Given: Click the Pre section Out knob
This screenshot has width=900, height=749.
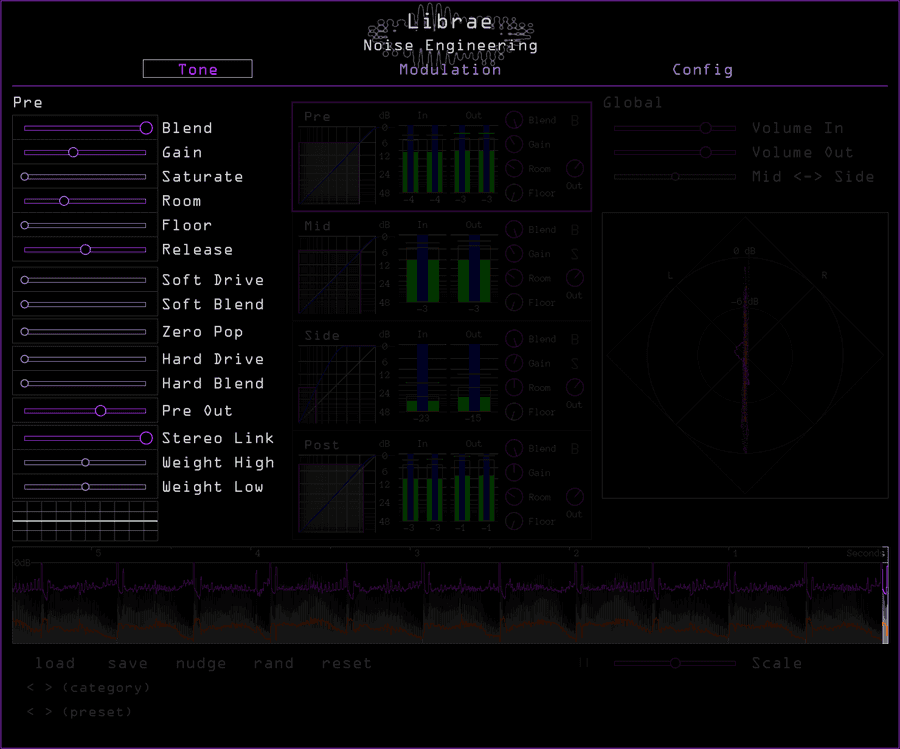Looking at the screenshot, I should point(575,168).
